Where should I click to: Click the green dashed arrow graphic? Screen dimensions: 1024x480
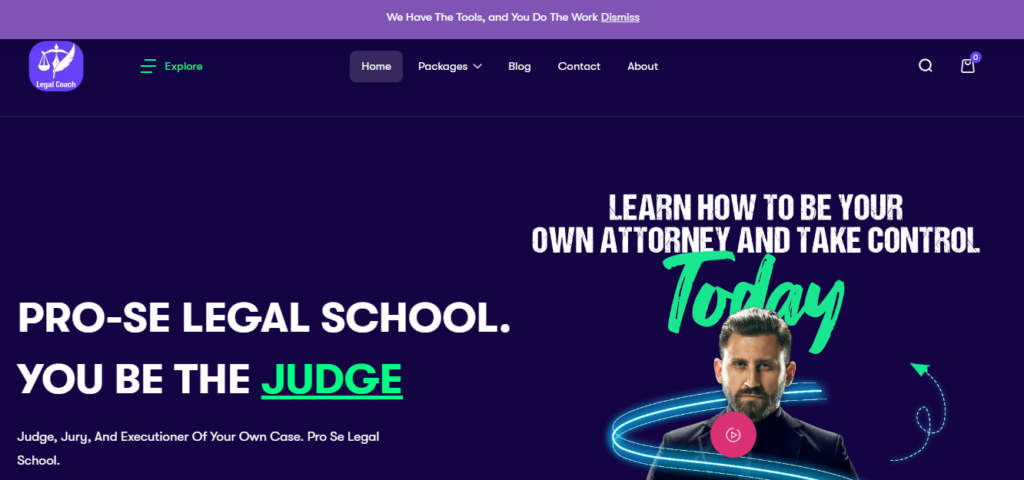click(927, 411)
